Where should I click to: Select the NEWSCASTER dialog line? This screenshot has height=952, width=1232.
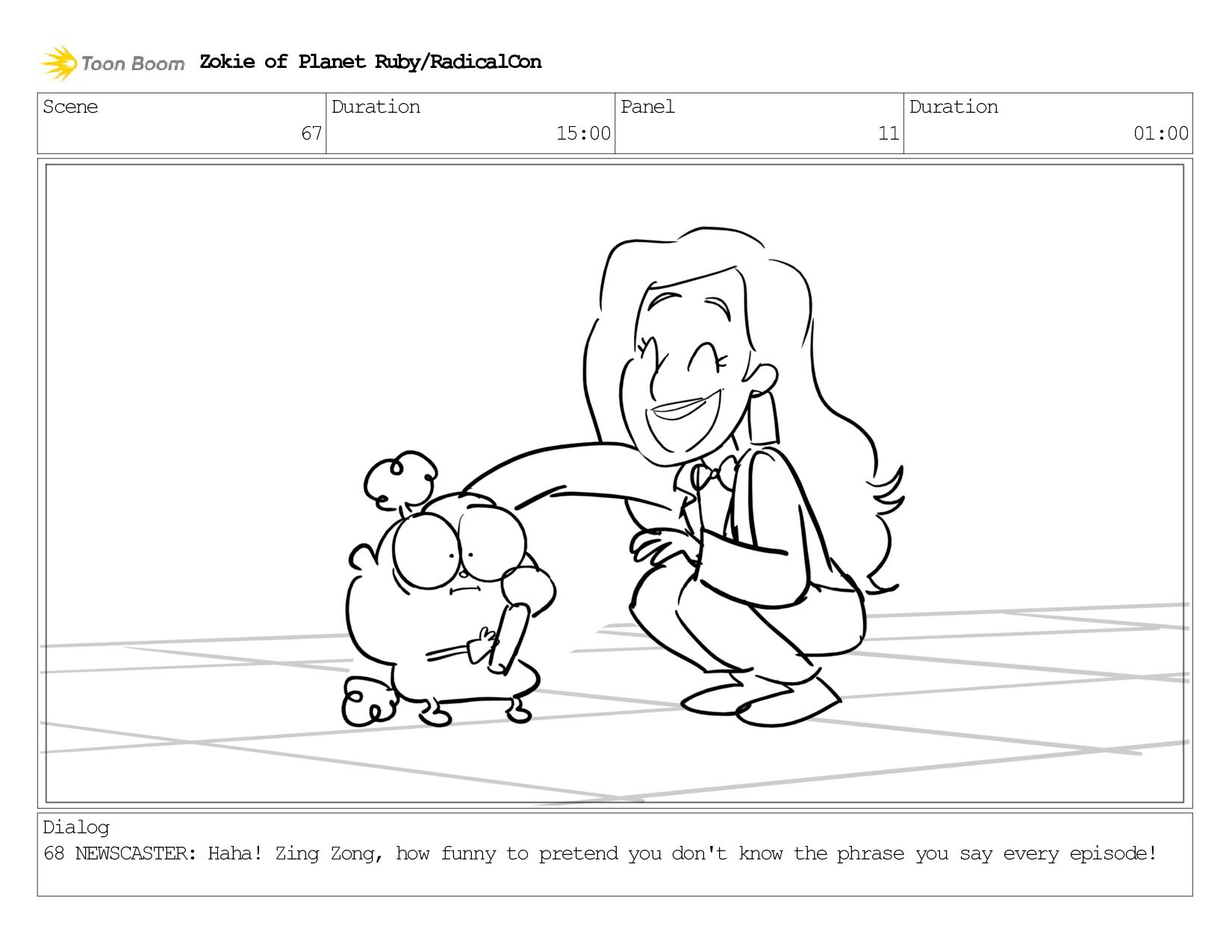point(600,853)
